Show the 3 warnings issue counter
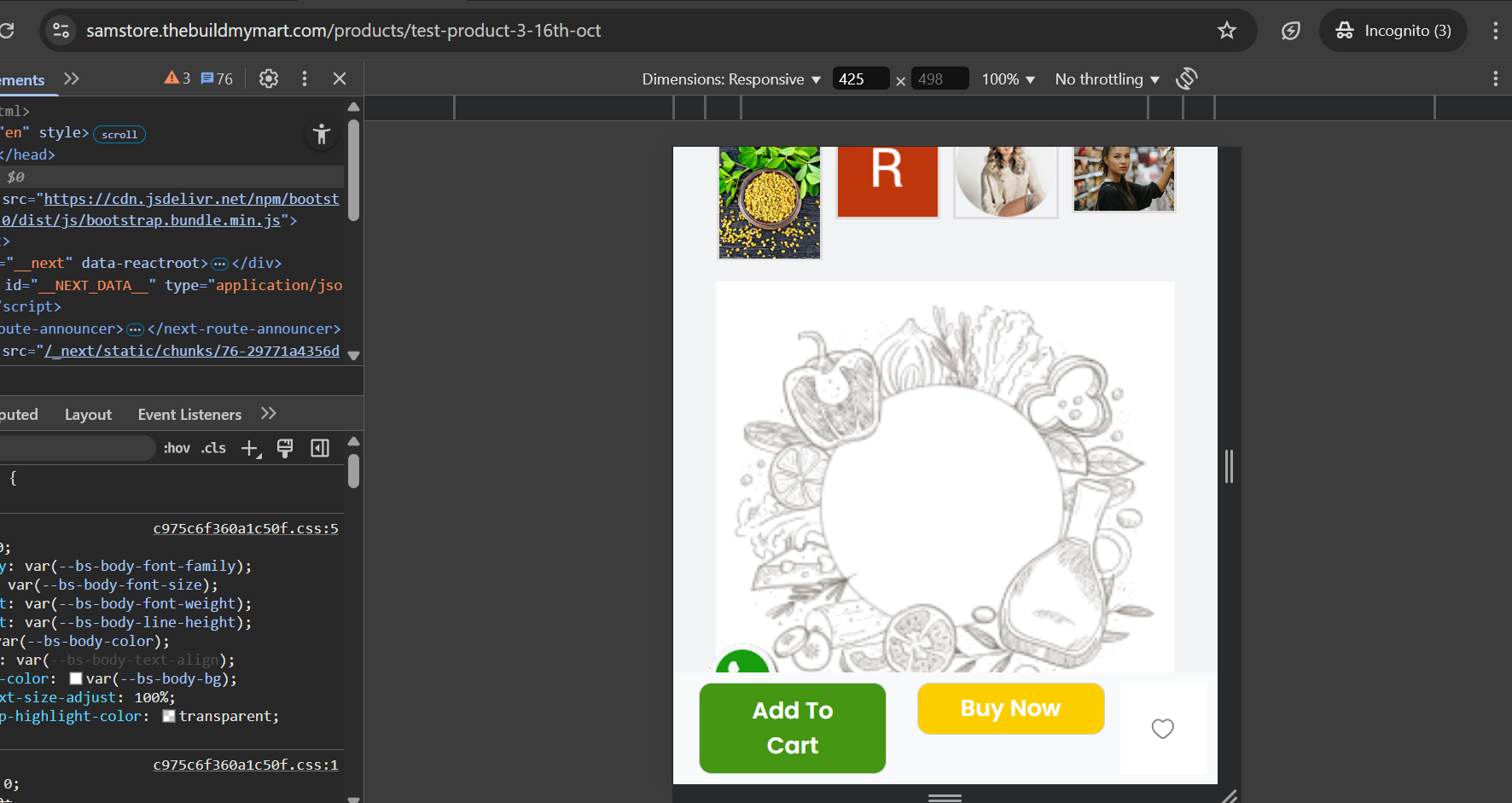The width and height of the screenshot is (1512, 803). 177,79
